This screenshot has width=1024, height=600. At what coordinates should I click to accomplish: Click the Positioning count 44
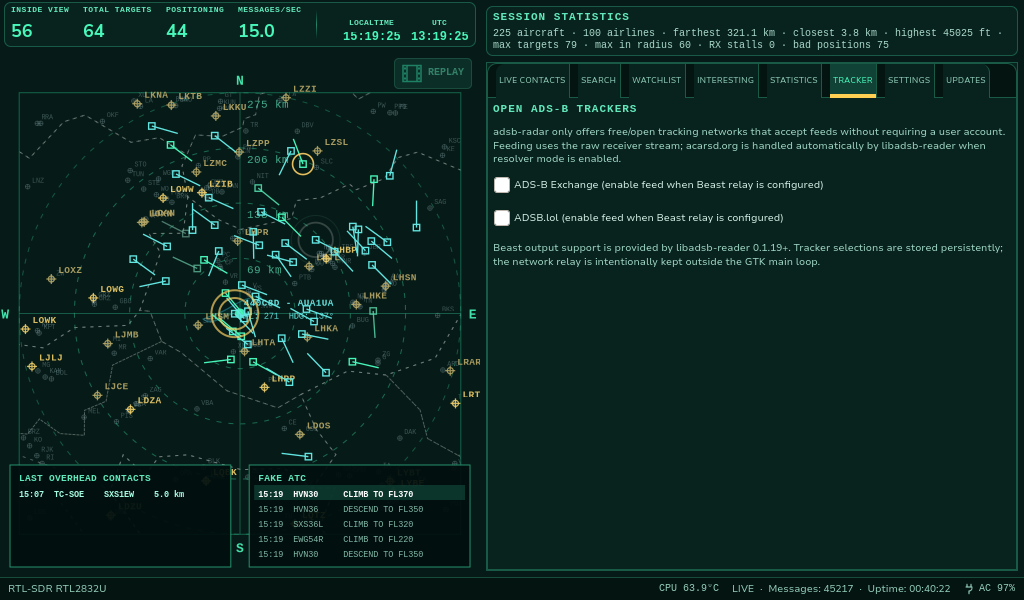pos(176,31)
